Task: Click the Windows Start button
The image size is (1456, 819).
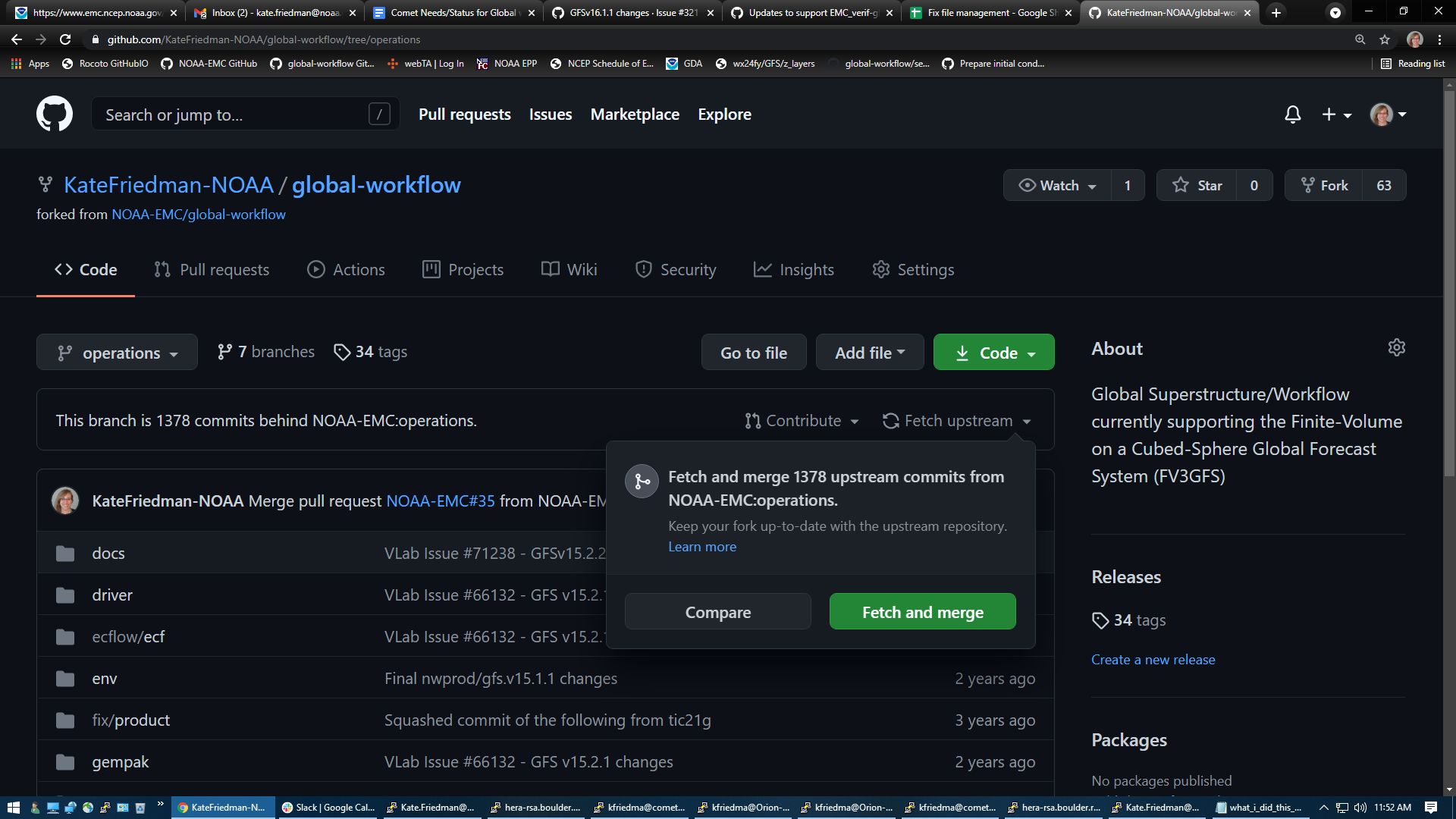Action: point(13,808)
